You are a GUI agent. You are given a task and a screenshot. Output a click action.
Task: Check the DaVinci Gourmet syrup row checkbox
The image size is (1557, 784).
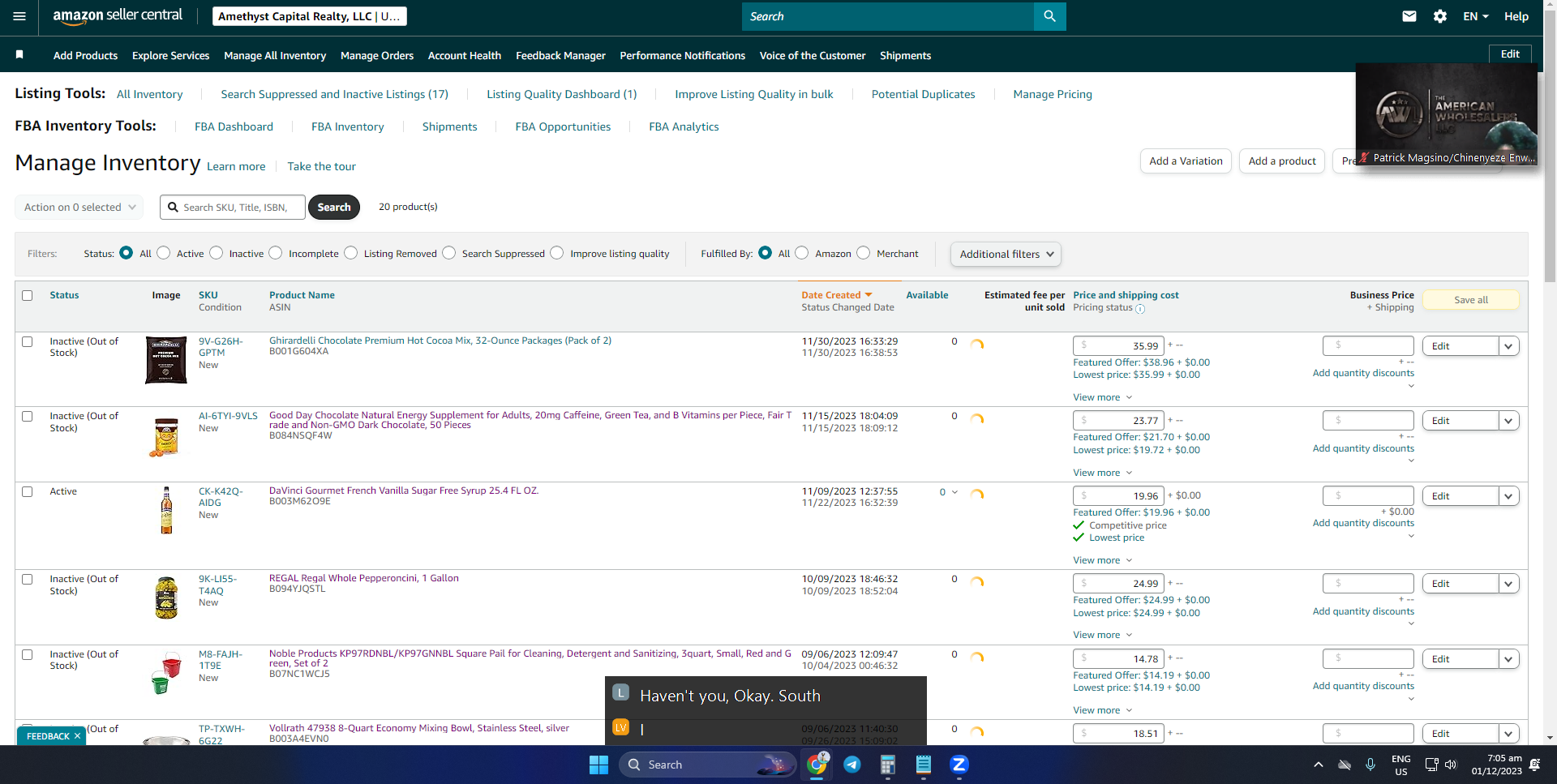(28, 491)
